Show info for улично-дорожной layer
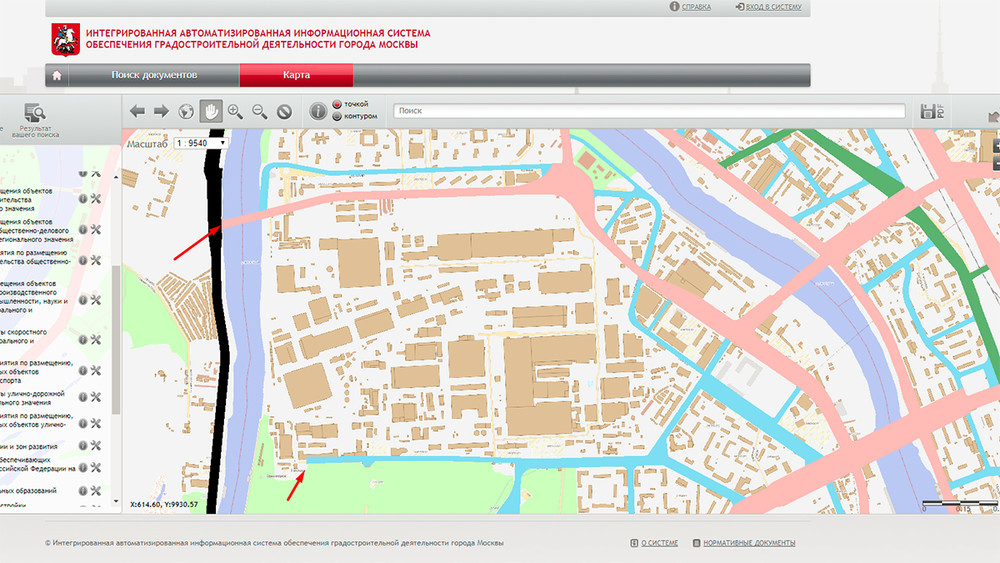The height and width of the screenshot is (563, 1000). pyautogui.click(x=83, y=397)
